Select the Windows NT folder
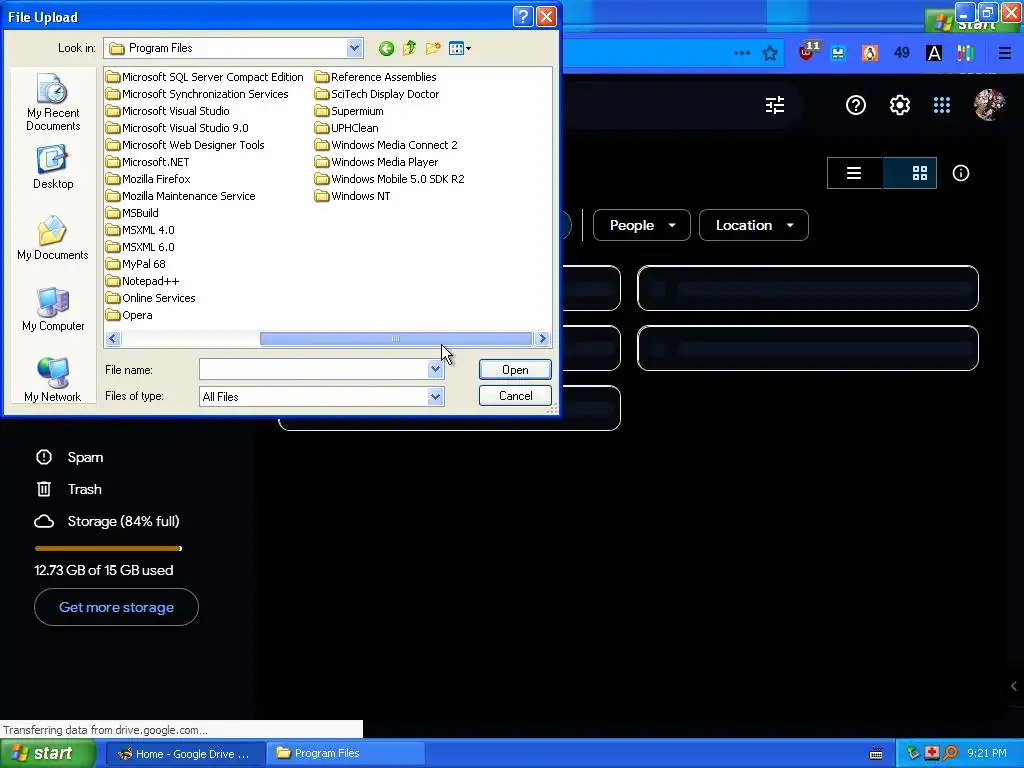This screenshot has width=1024, height=768. coord(353,196)
